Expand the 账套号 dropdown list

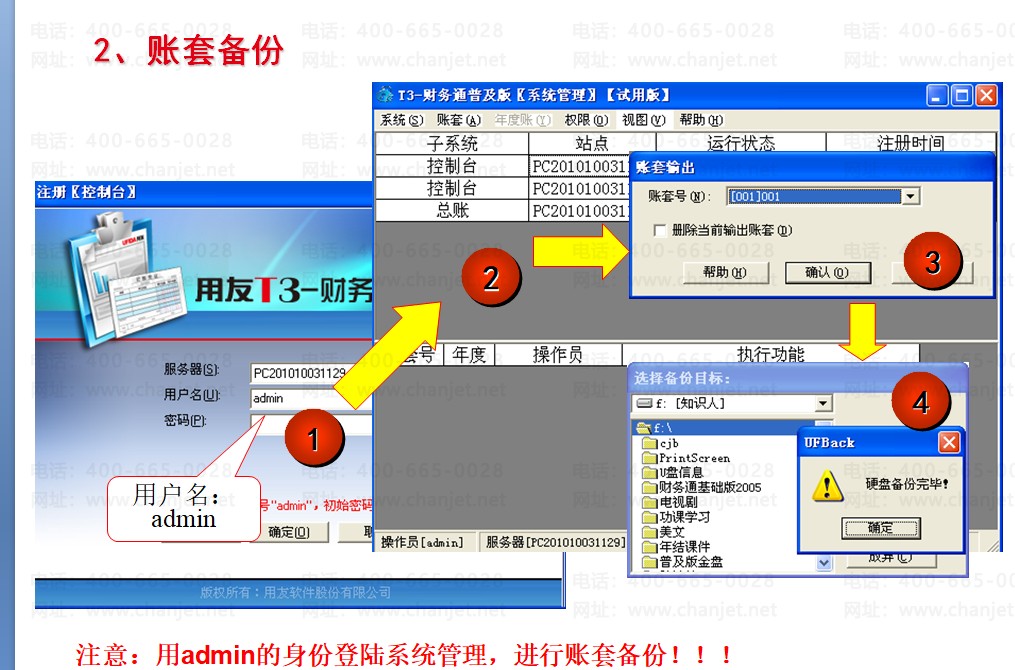tap(911, 196)
